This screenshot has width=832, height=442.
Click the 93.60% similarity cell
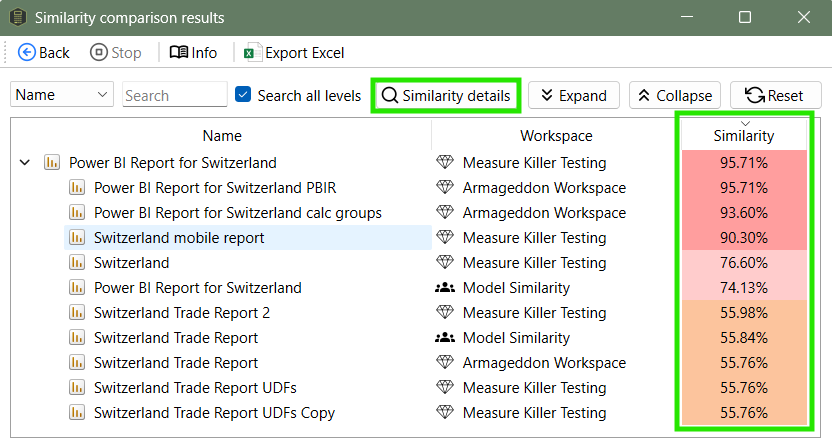point(744,213)
